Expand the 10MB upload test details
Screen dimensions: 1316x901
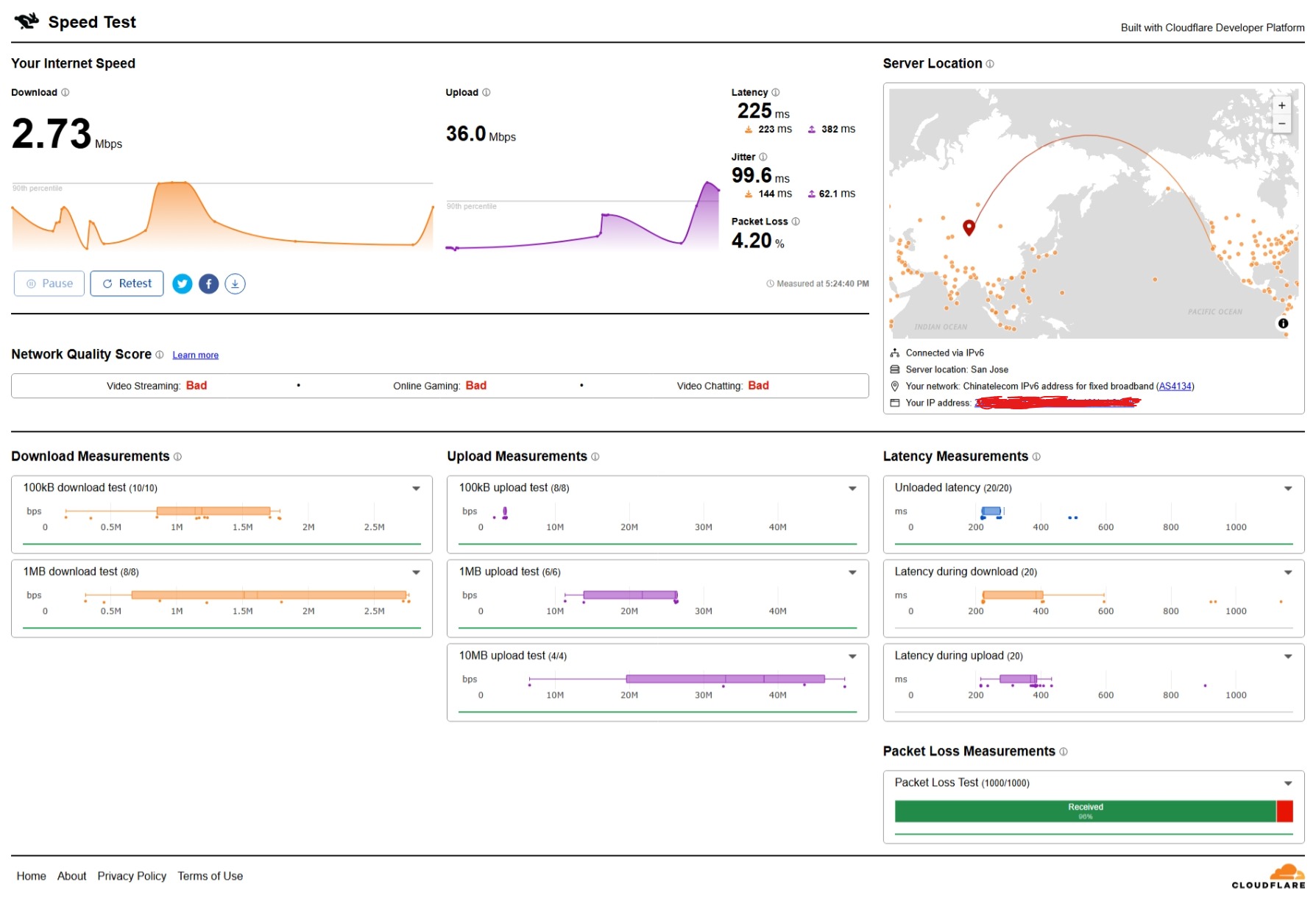[852, 656]
